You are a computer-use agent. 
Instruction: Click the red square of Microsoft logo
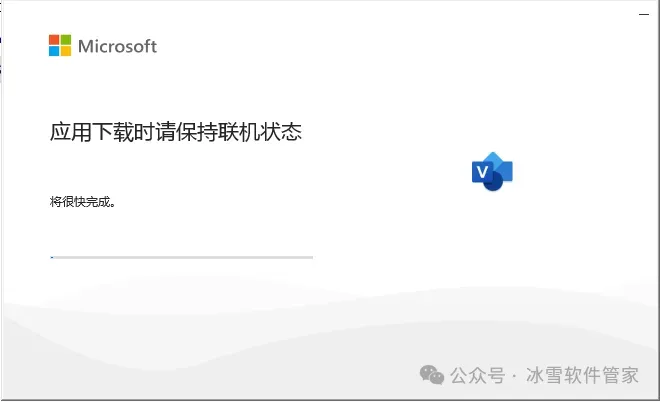click(x=54, y=40)
